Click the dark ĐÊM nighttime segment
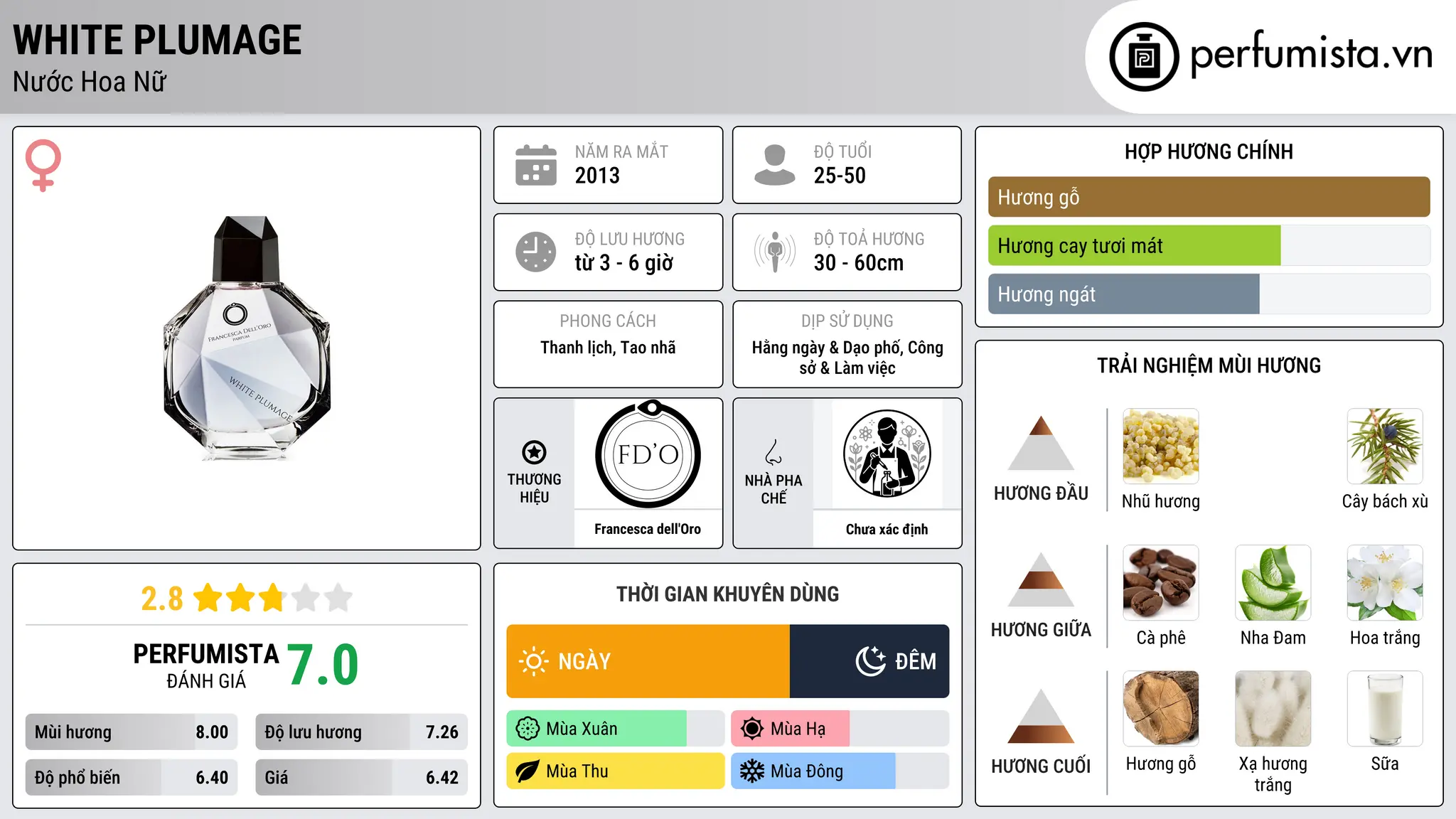1456x819 pixels. (869, 661)
